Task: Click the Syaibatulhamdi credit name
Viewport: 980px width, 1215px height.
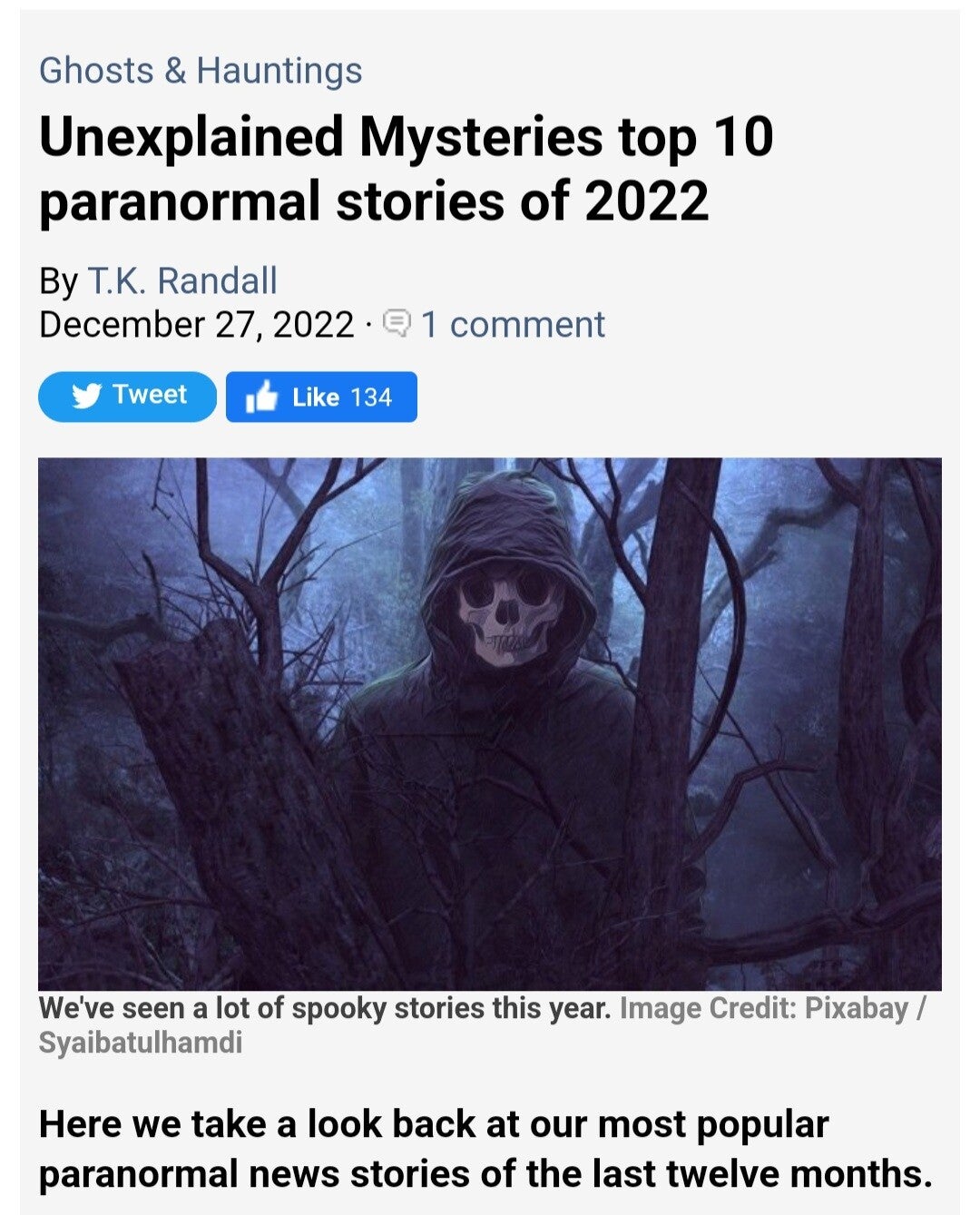Action: point(141,1043)
